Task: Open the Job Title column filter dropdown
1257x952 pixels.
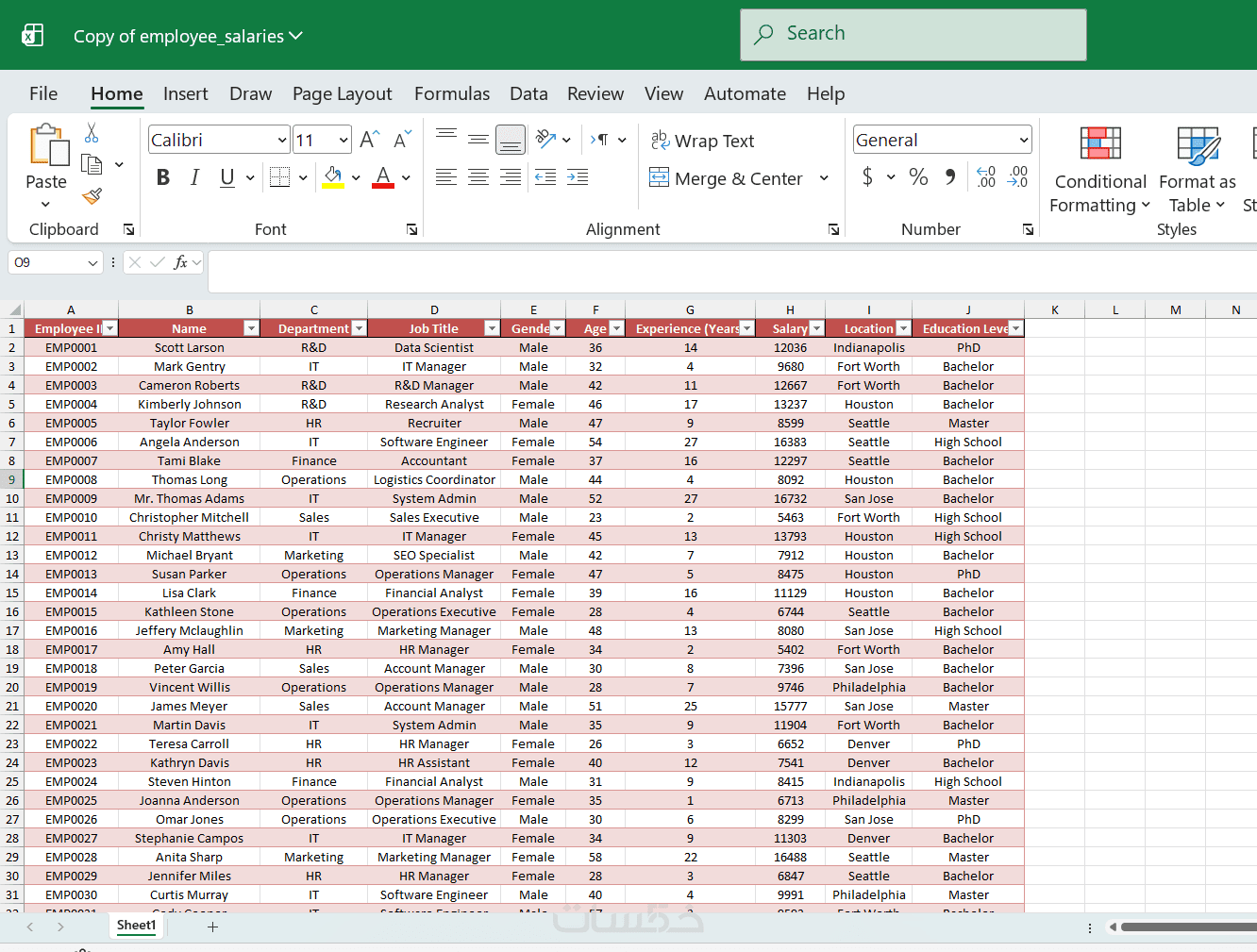Action: coord(492,328)
